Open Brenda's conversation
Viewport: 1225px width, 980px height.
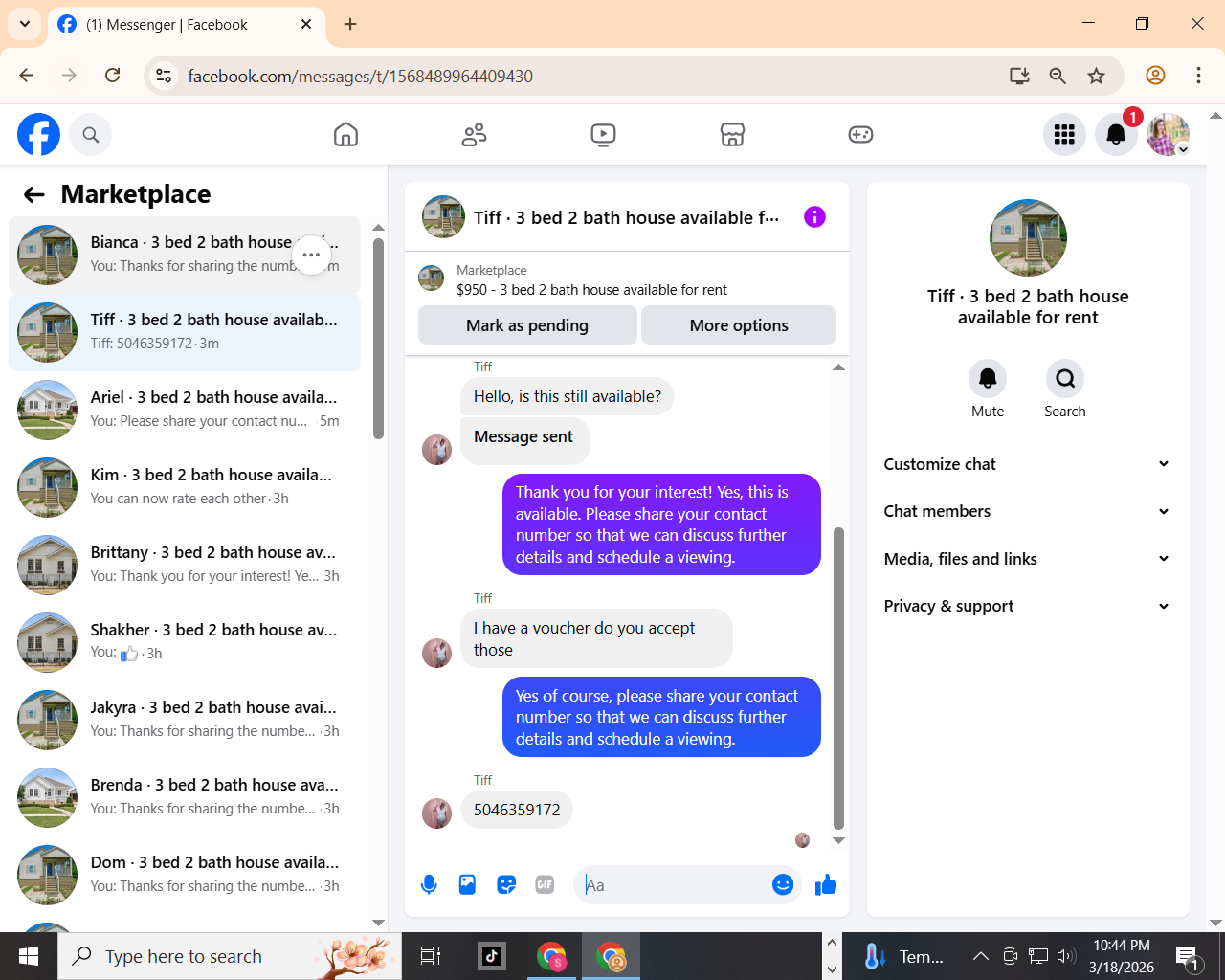(x=185, y=797)
